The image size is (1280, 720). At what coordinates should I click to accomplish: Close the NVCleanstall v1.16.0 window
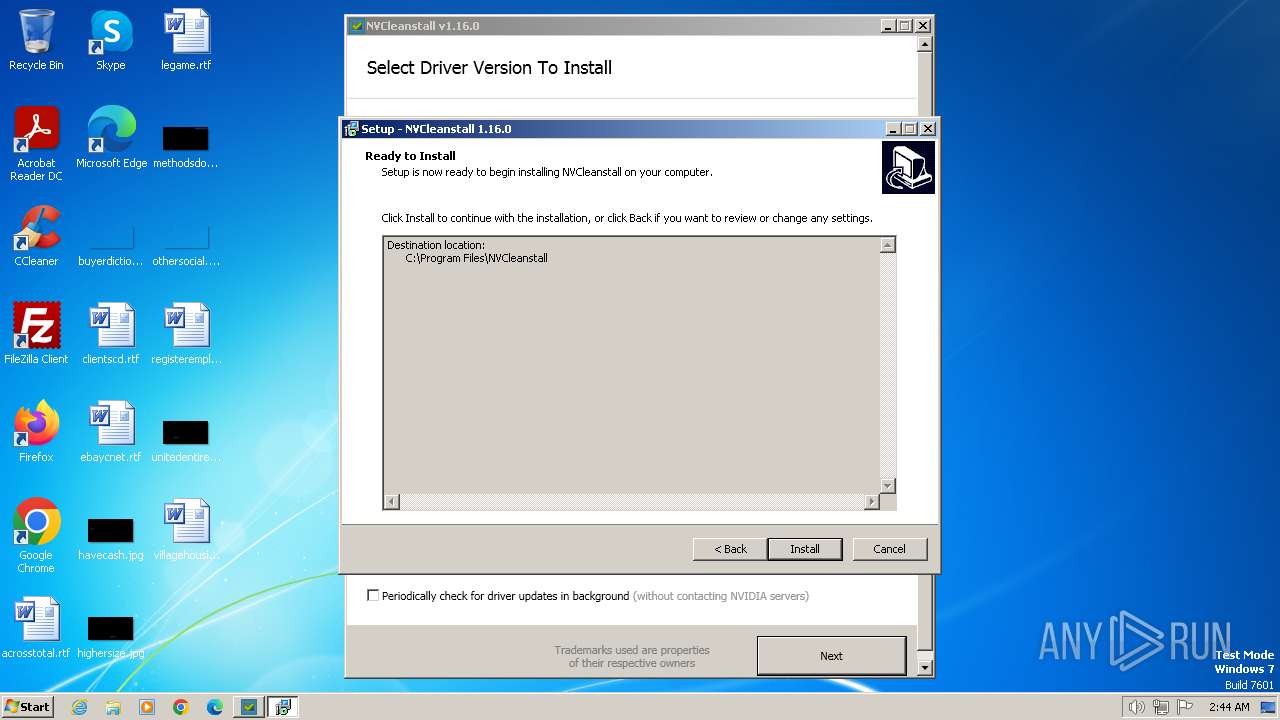click(923, 26)
